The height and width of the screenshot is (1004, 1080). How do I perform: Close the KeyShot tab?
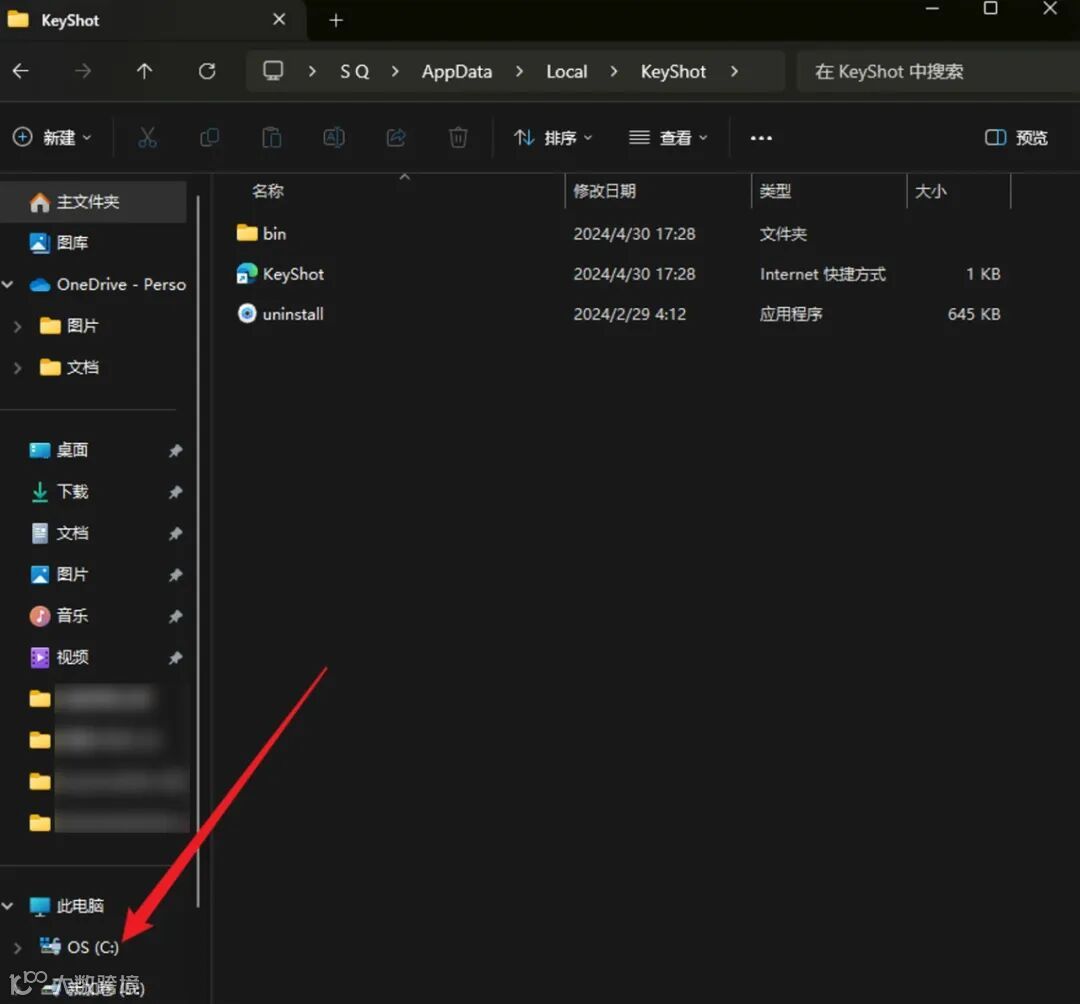click(279, 19)
